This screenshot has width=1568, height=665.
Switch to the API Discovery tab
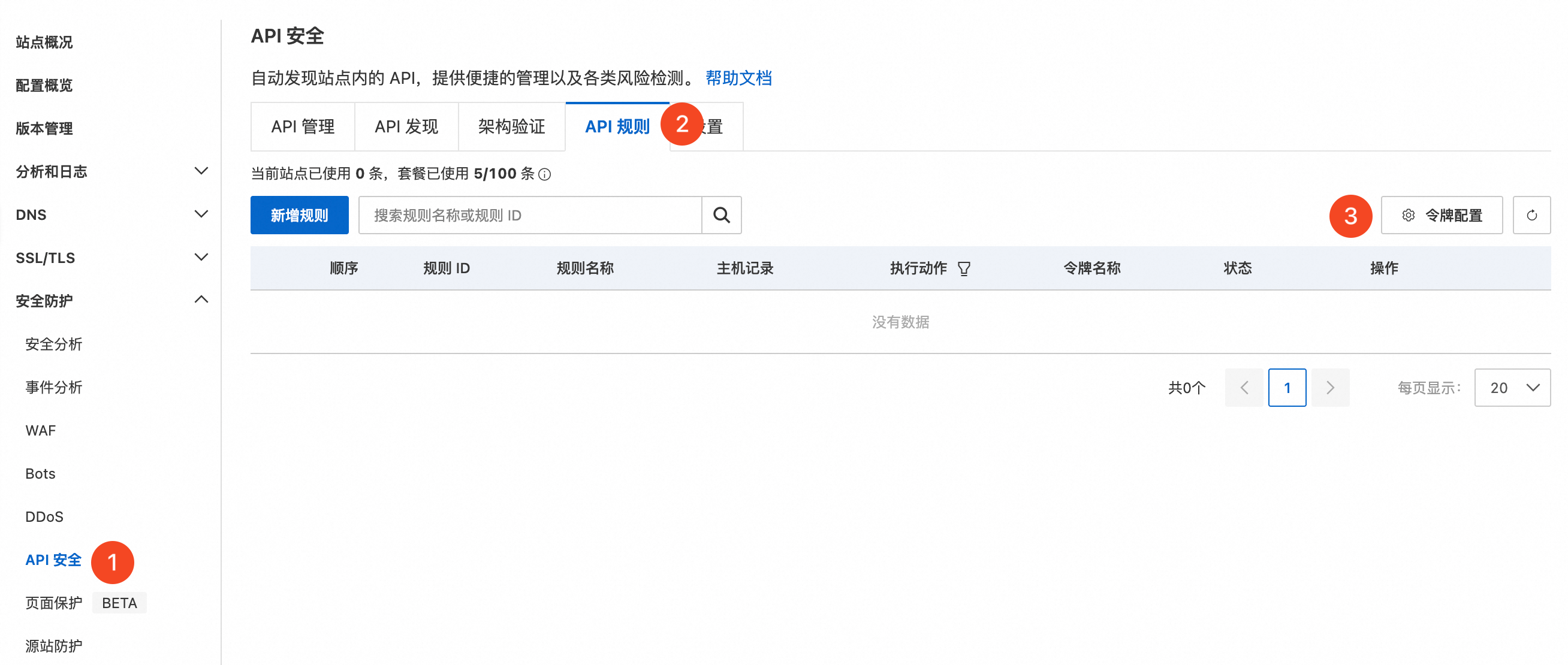click(x=406, y=126)
